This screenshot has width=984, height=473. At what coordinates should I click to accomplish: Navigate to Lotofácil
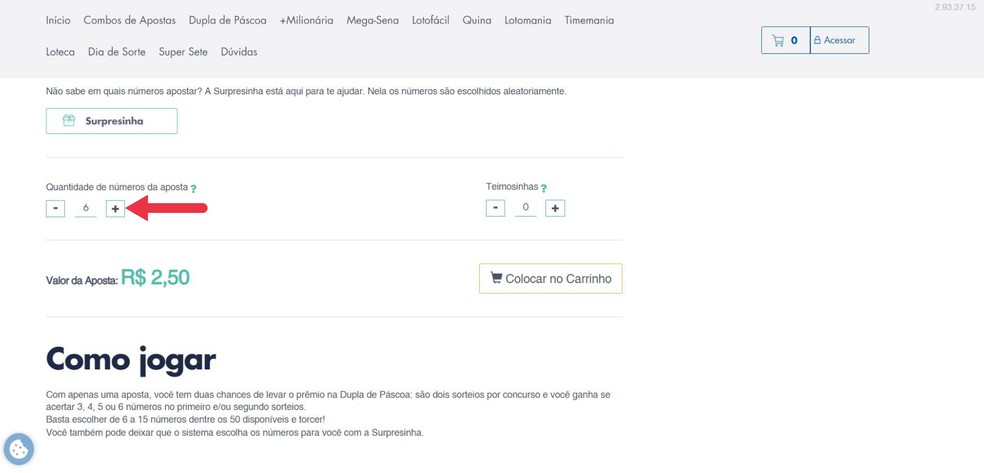pos(430,20)
